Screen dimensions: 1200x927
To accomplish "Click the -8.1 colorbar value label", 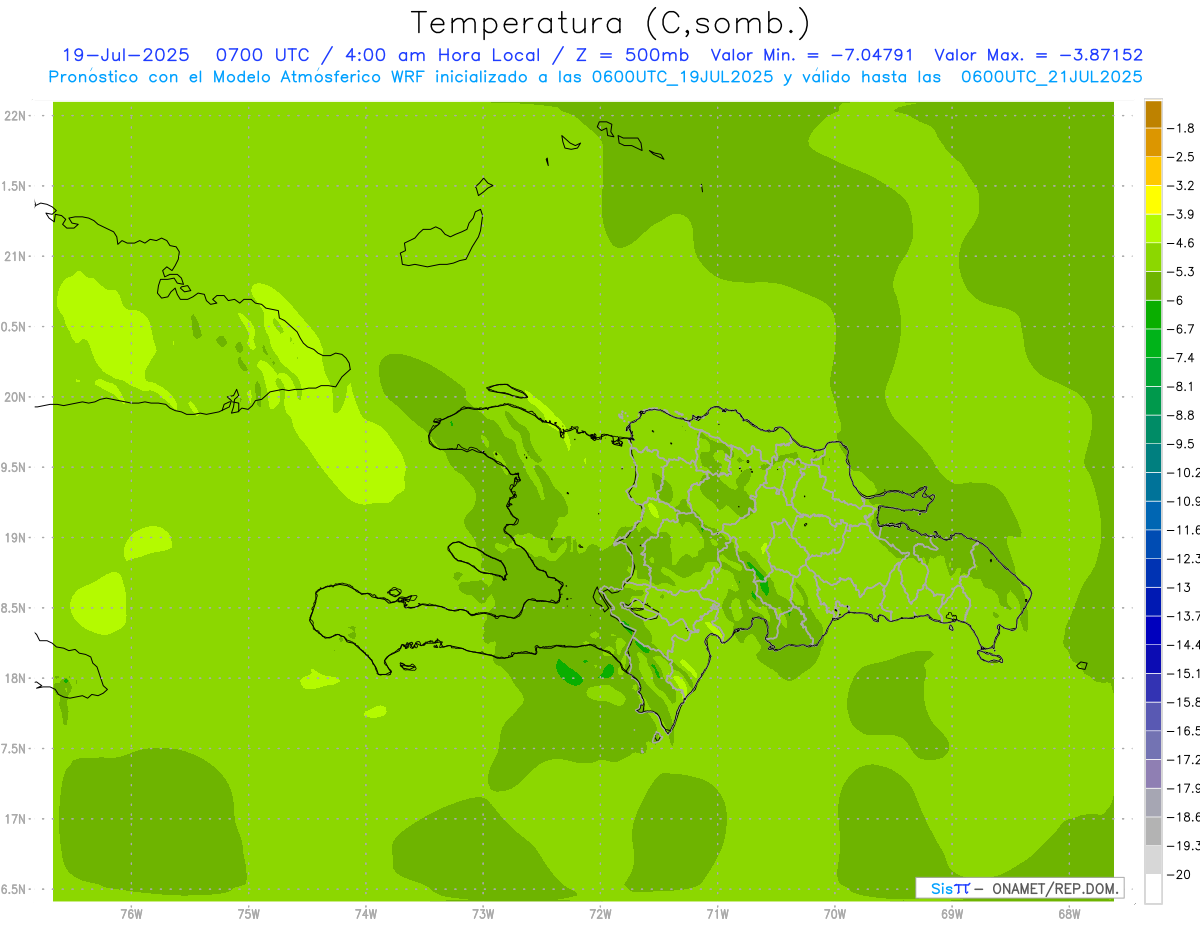I will coord(1183,386).
